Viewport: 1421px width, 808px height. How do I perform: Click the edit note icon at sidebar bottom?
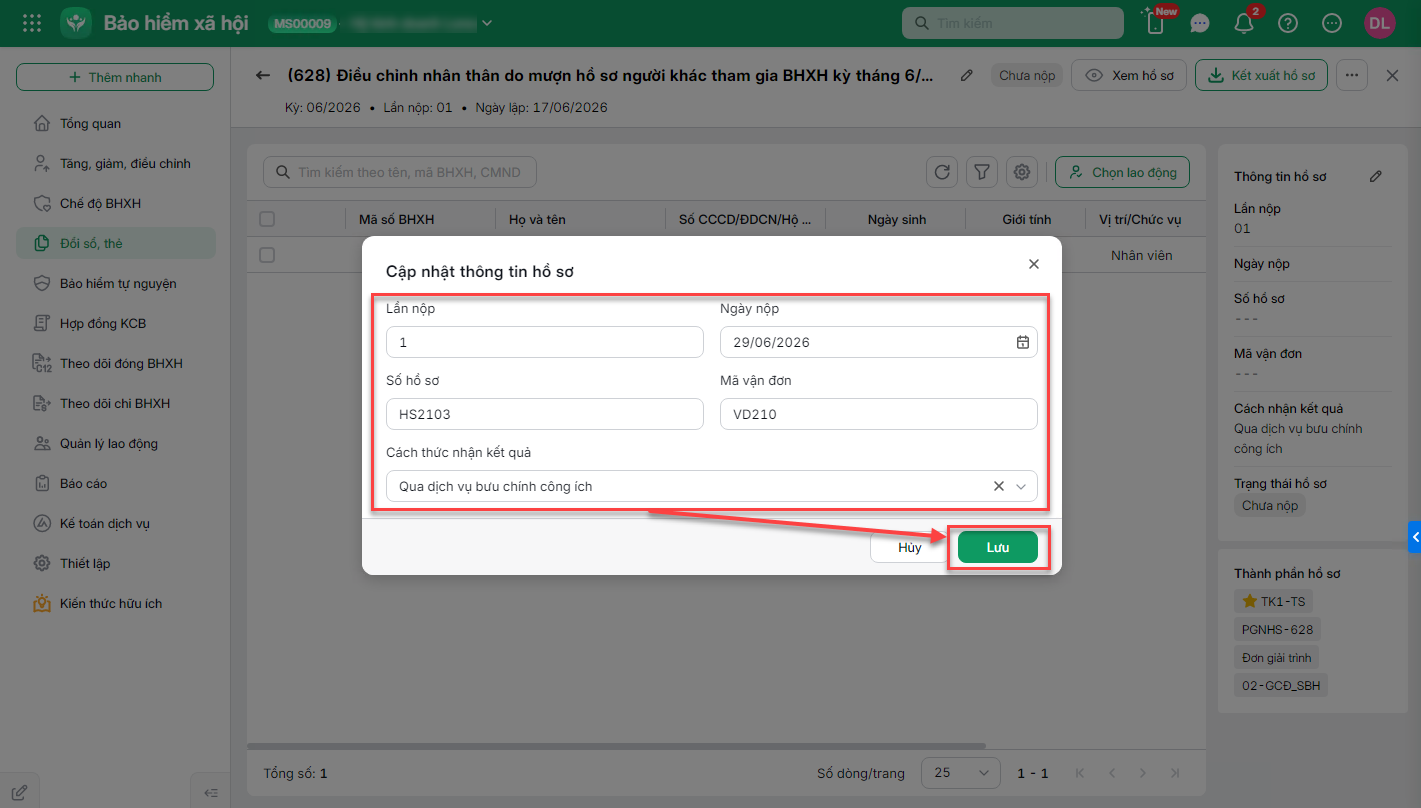coord(19,793)
